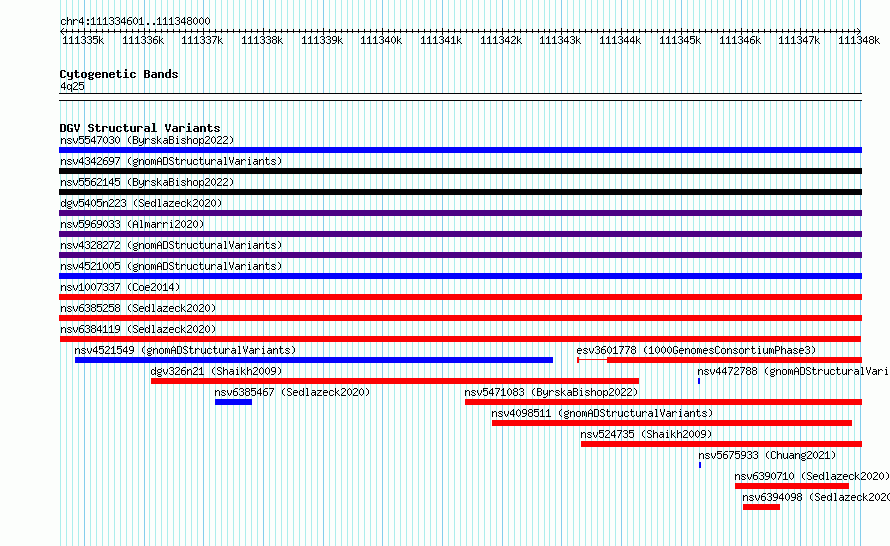Click the red bar under nsv1007337
Viewport: 890px width, 546px height.
460,297
